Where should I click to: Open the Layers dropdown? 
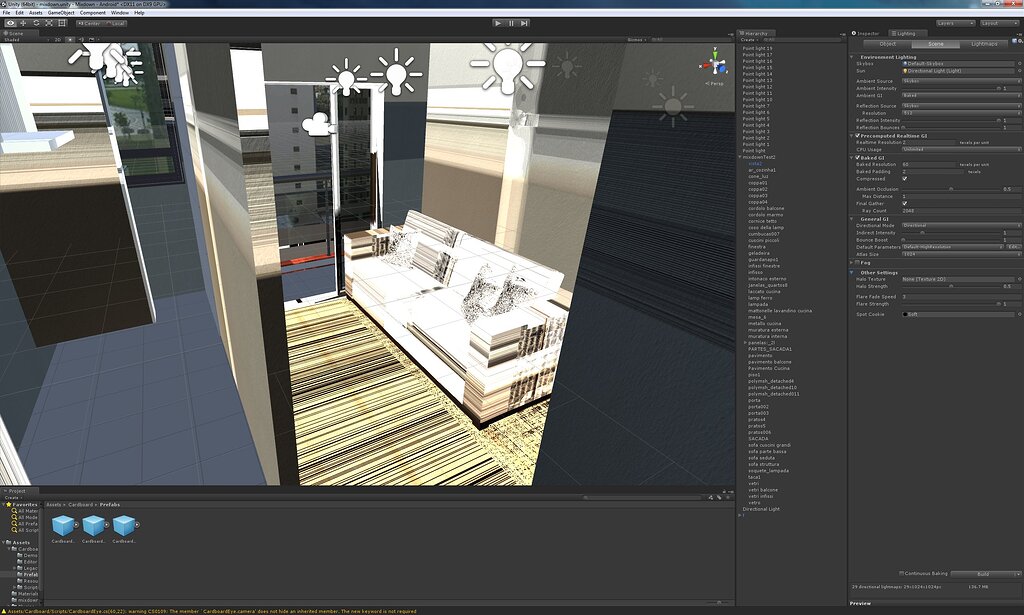click(957, 22)
